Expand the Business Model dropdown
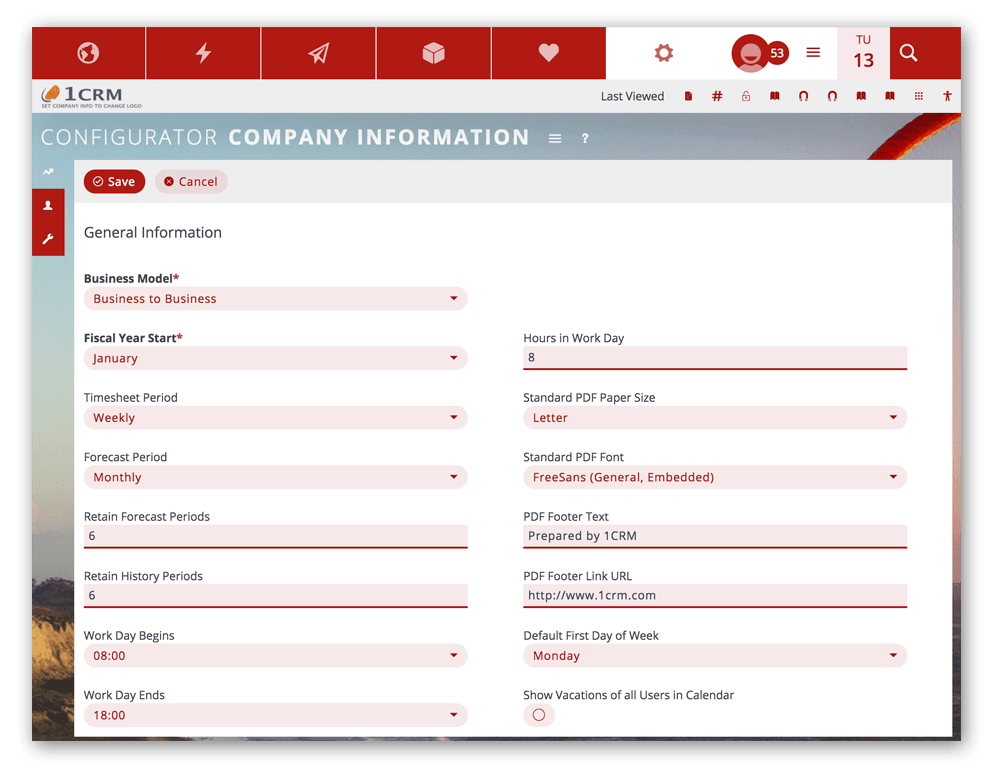Screen dimensions: 988x770 pos(275,299)
